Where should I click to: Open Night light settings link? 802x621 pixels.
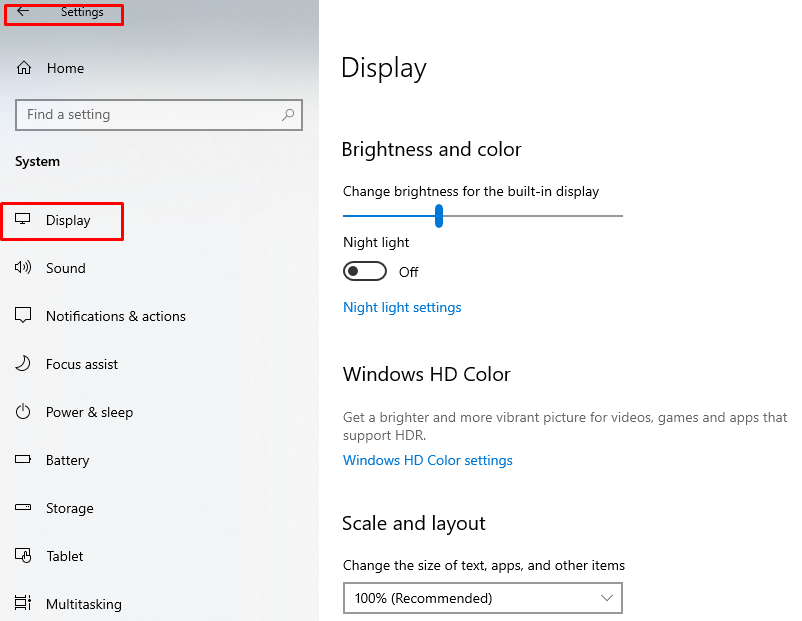(x=402, y=307)
